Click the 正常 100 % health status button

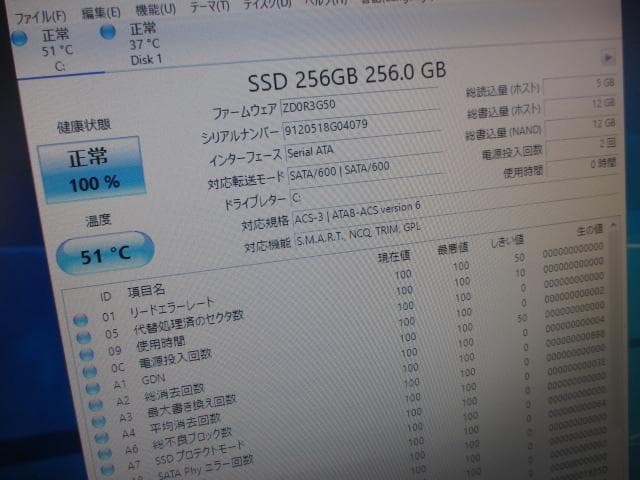pos(91,169)
